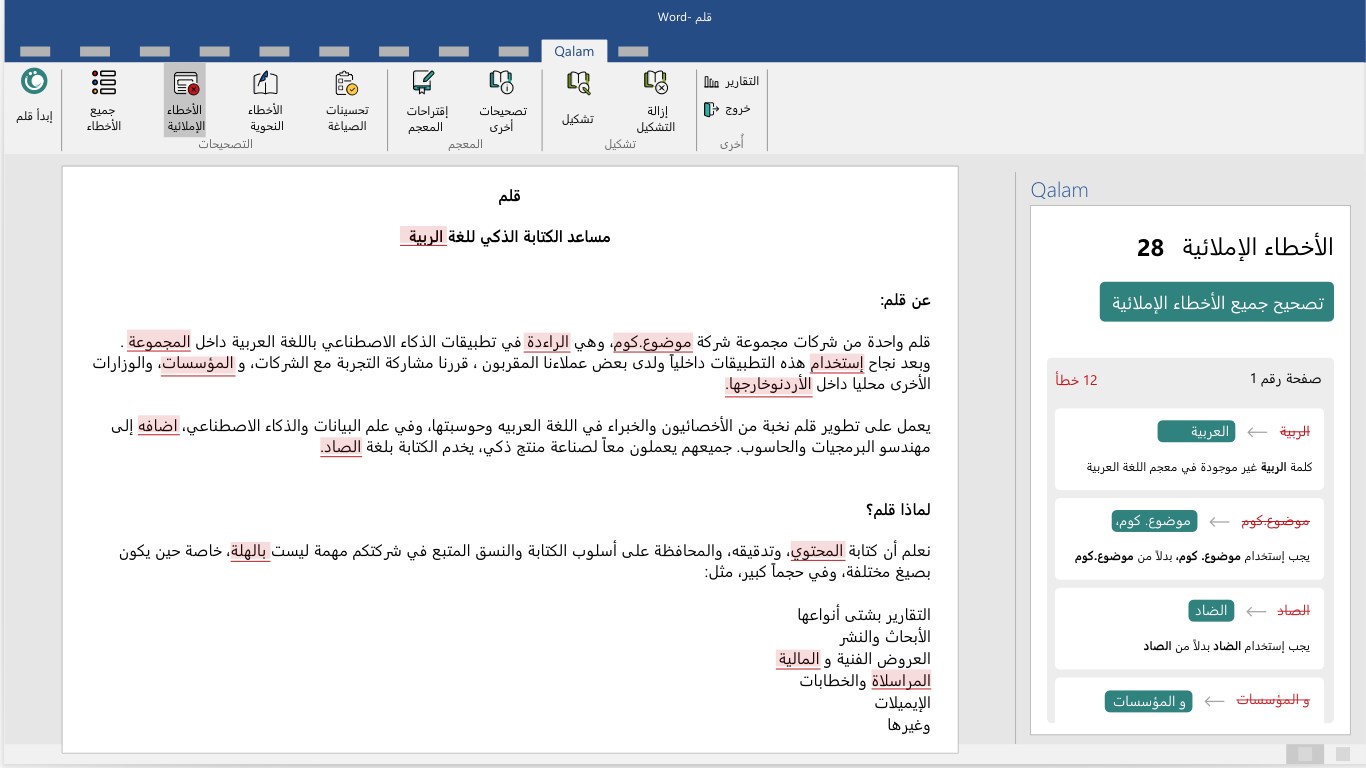Click highlighted موضوع.كوم in the document
1366x768 pixels.
click(x=653, y=342)
